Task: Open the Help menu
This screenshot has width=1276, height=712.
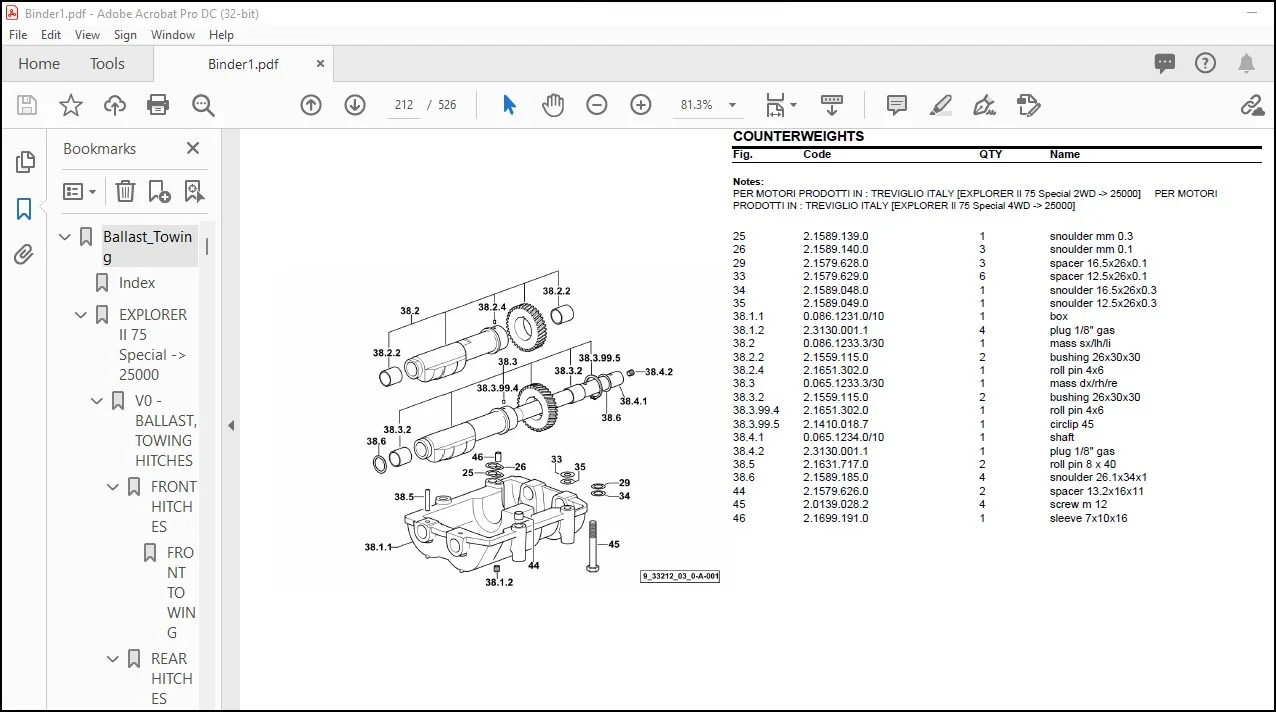Action: pyautogui.click(x=221, y=34)
